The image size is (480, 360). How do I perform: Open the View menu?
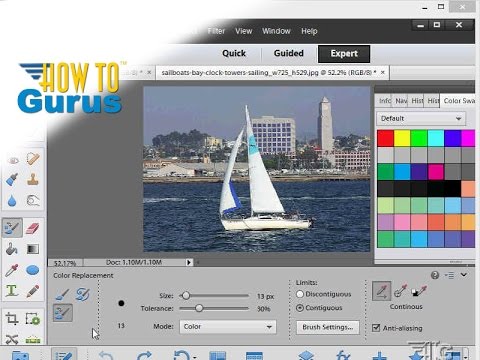coord(243,31)
